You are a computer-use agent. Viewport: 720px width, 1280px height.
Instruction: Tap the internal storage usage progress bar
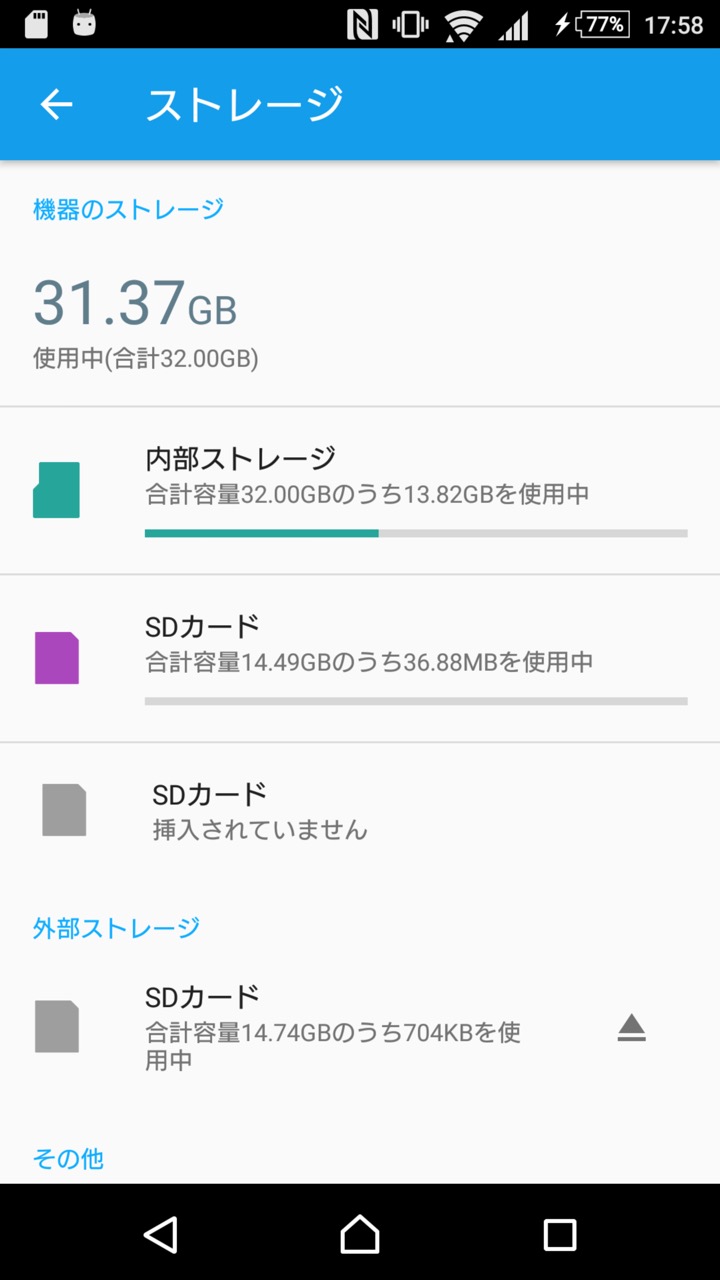416,533
